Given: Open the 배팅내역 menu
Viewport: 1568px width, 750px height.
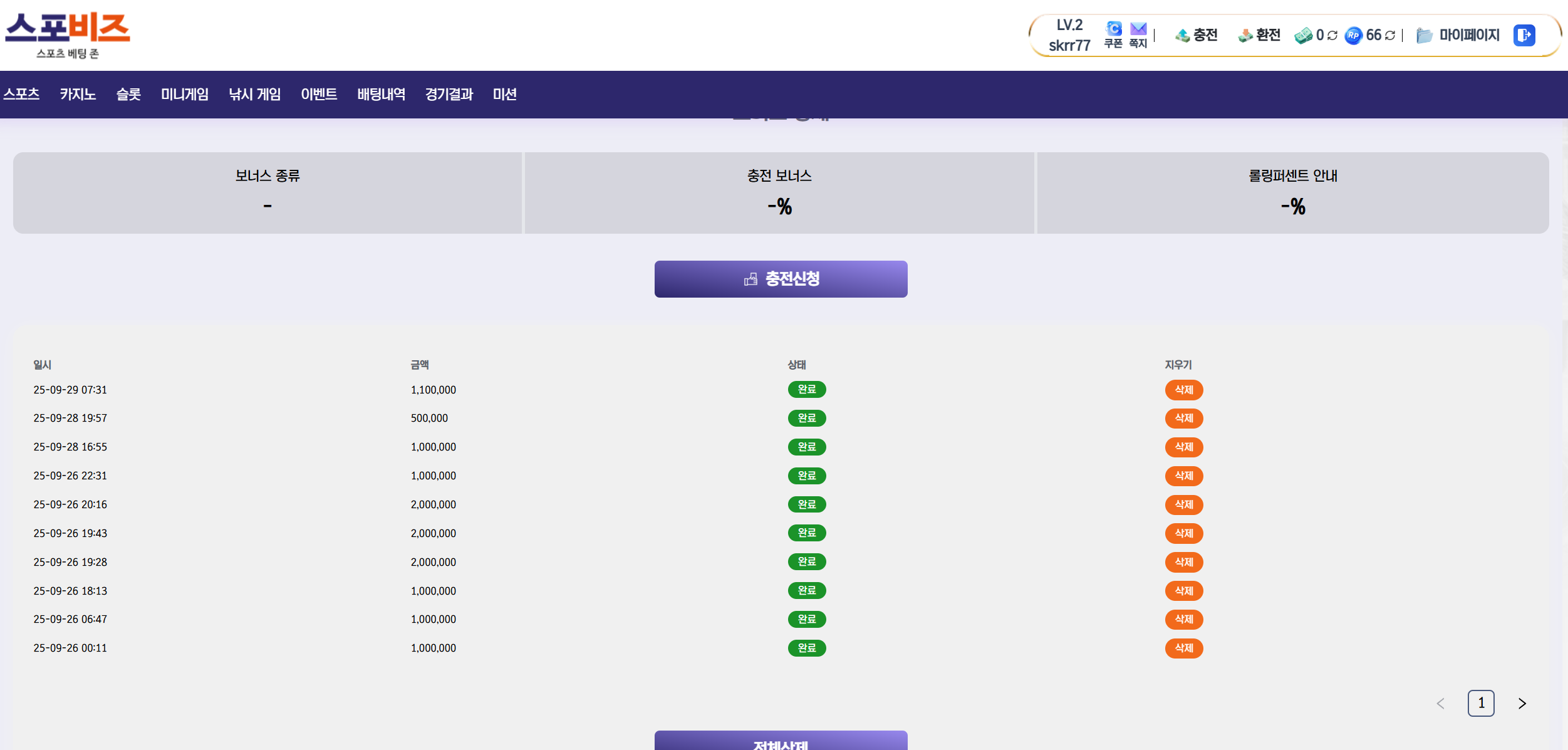Looking at the screenshot, I should 381,94.
